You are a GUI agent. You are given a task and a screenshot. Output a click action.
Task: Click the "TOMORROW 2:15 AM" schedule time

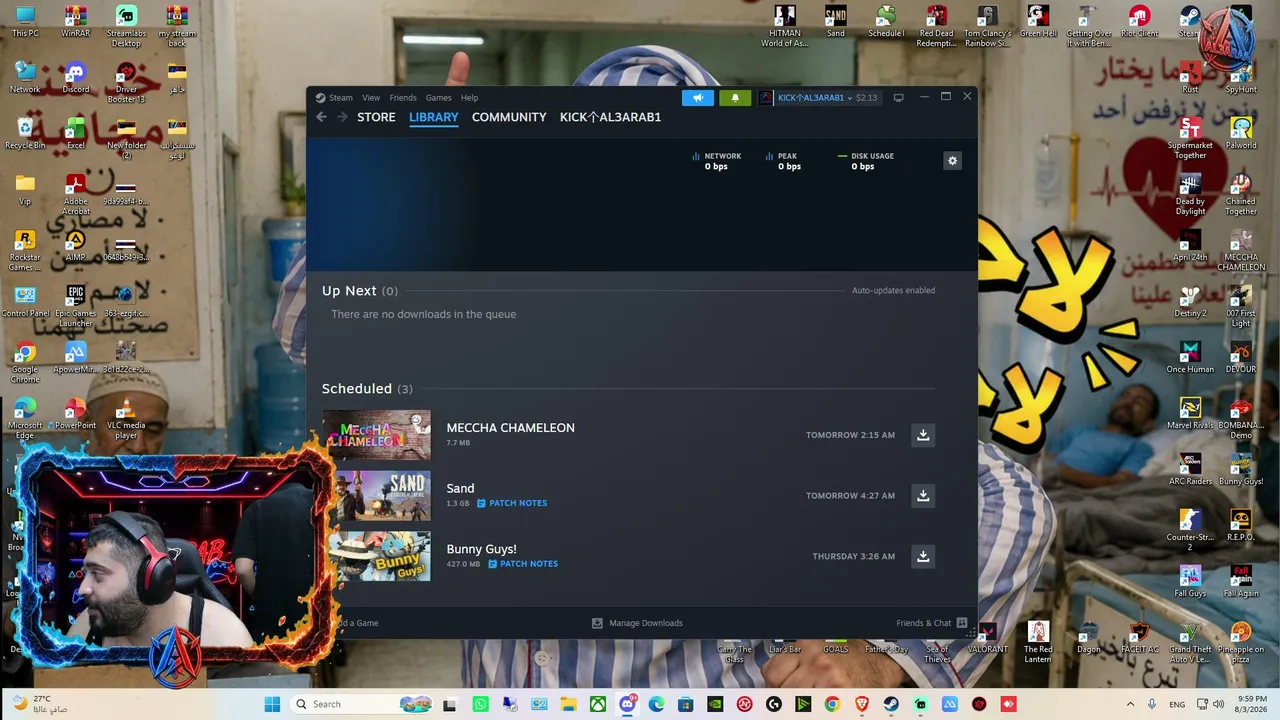850,435
